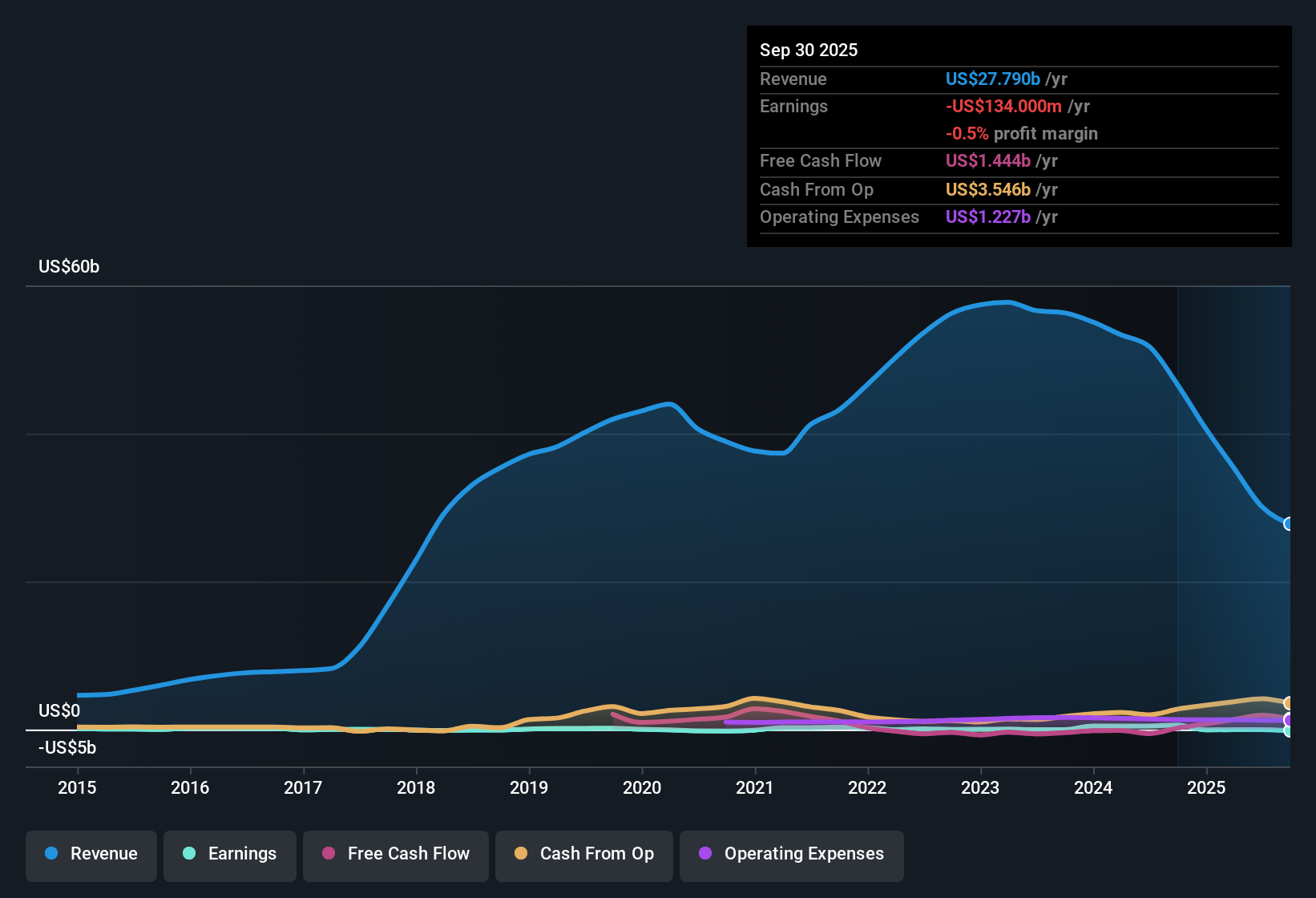
Task: Click the orange Cash From Op chart endpoint marker
Action: pos(1289,703)
